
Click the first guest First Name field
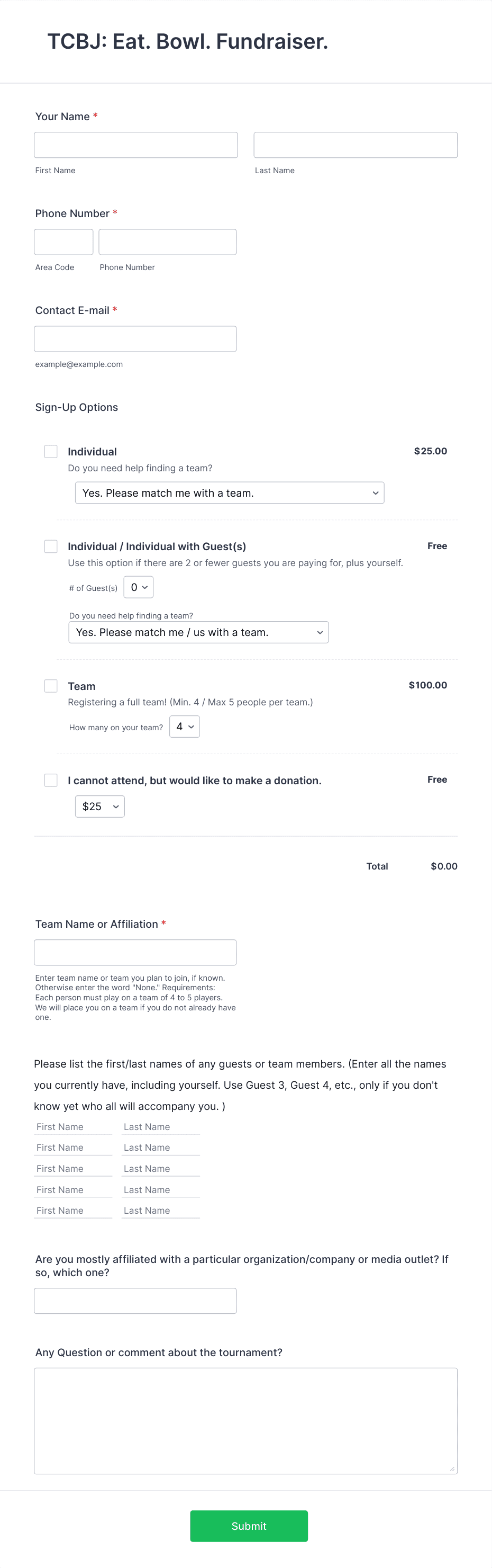(x=72, y=1126)
